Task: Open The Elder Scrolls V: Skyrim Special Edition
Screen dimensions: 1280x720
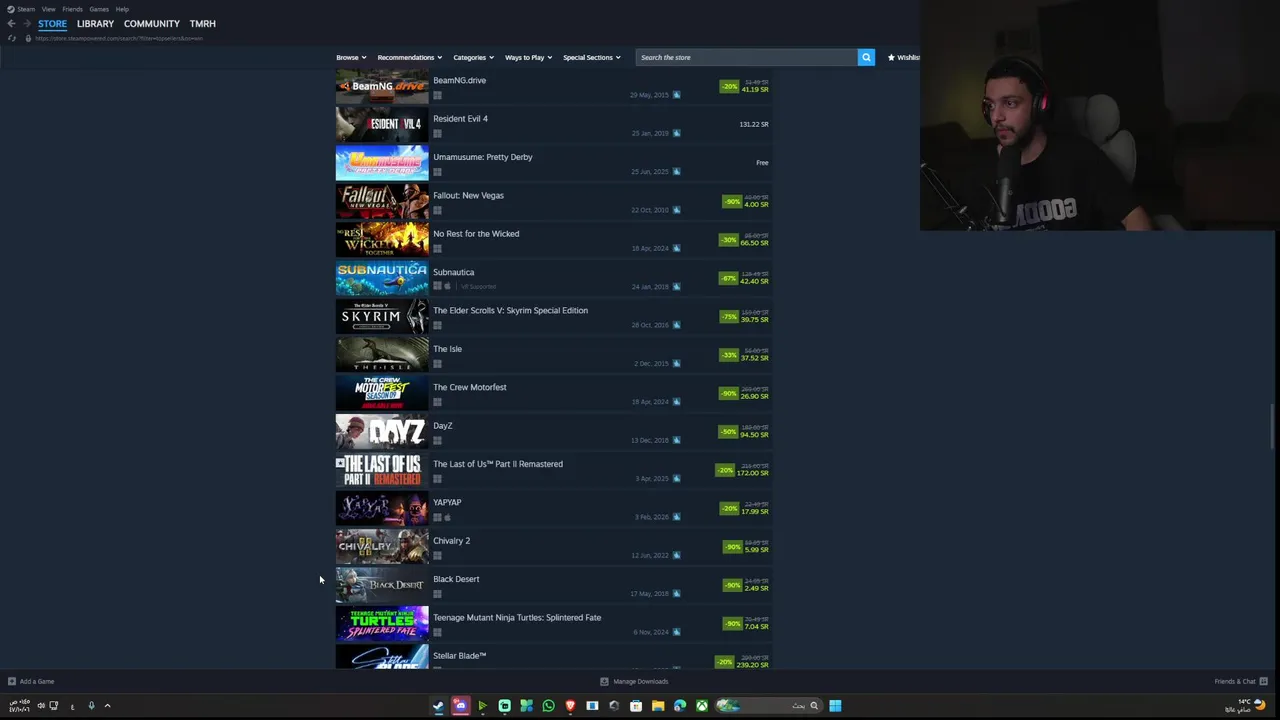Action: click(510, 310)
